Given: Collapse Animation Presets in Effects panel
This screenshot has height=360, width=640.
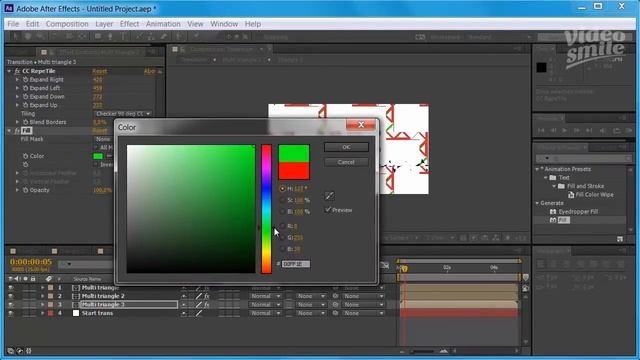Looking at the screenshot, I should click(537, 169).
